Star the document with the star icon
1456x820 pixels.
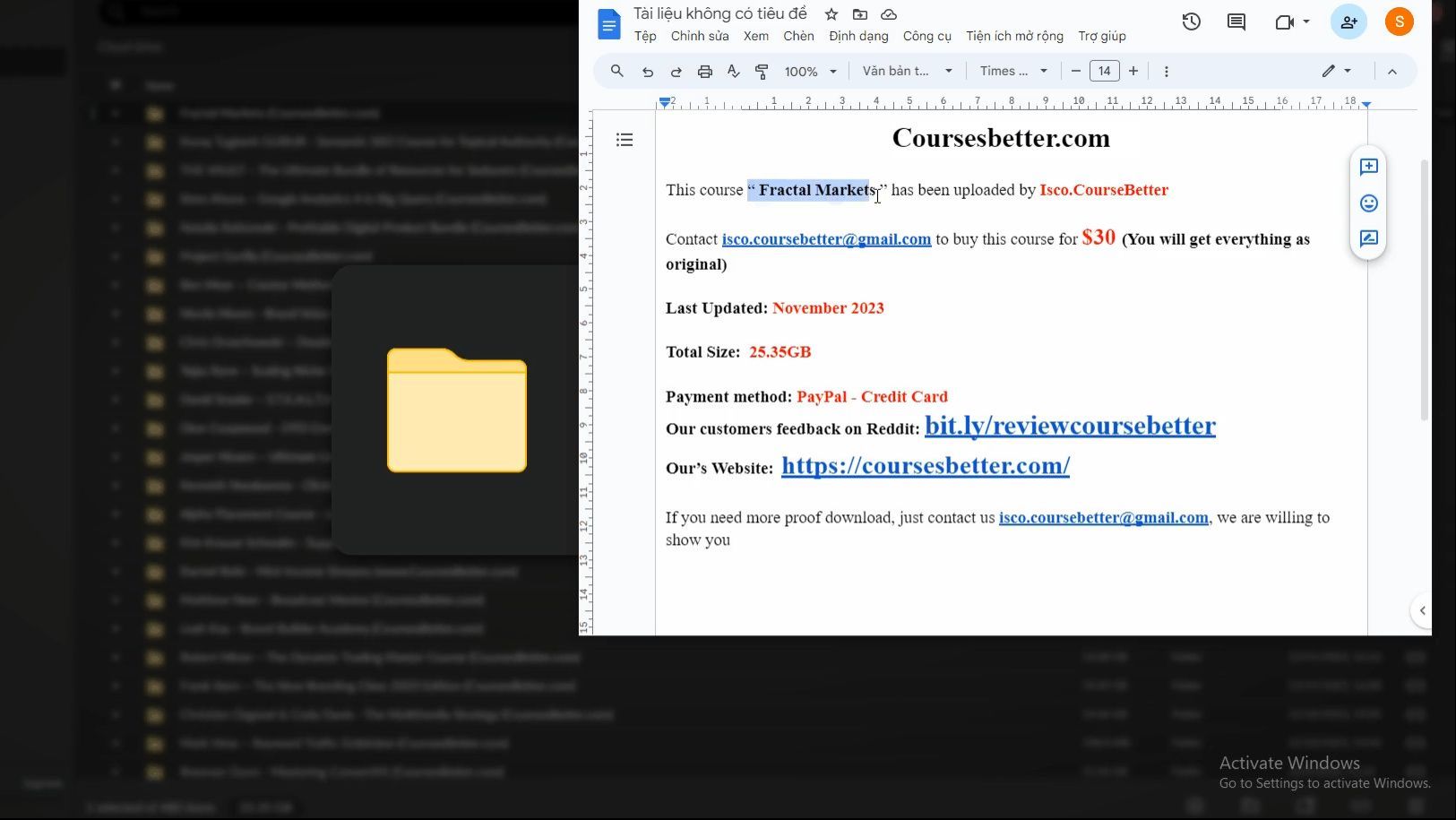pos(831,14)
